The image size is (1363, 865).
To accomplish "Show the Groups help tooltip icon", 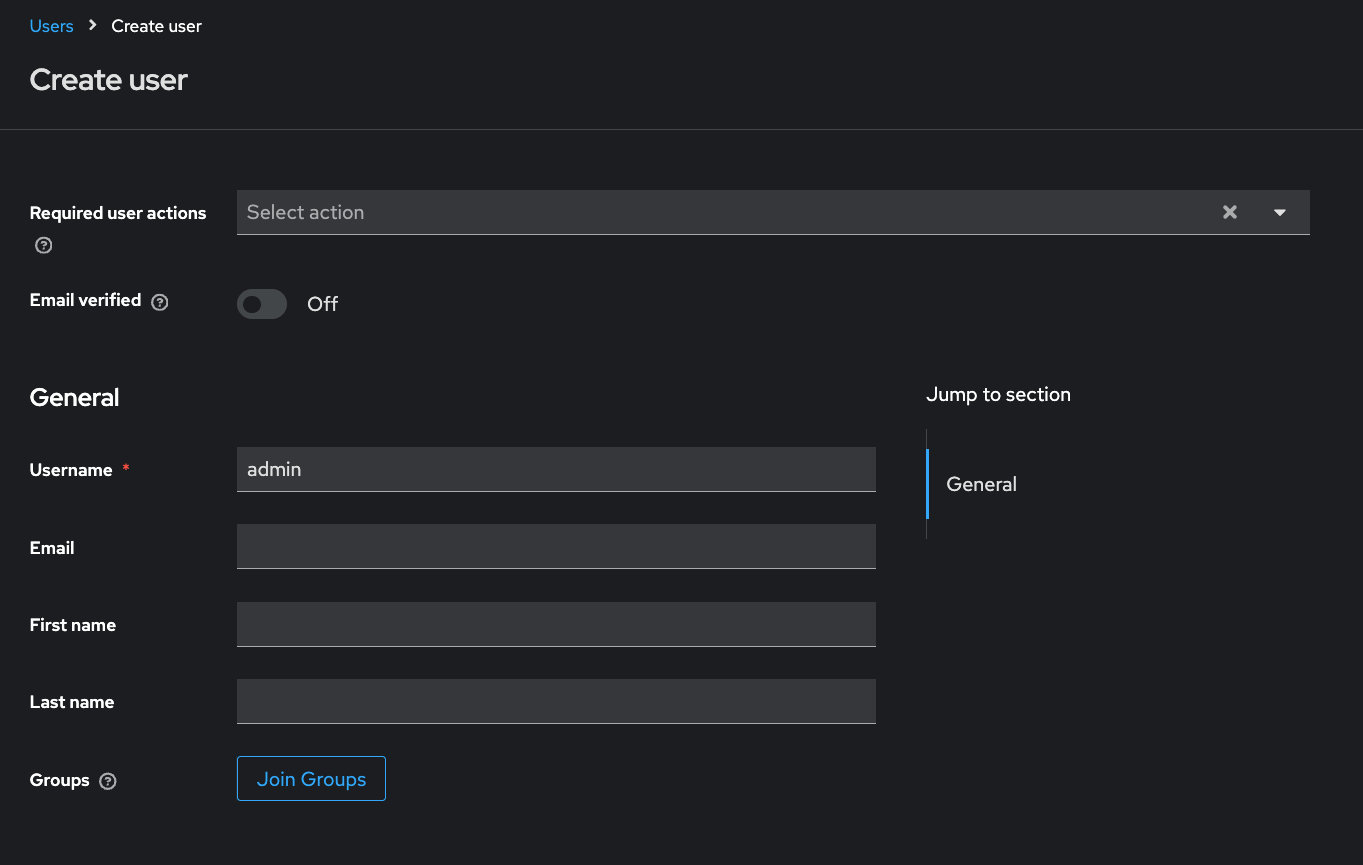I will 108,782.
